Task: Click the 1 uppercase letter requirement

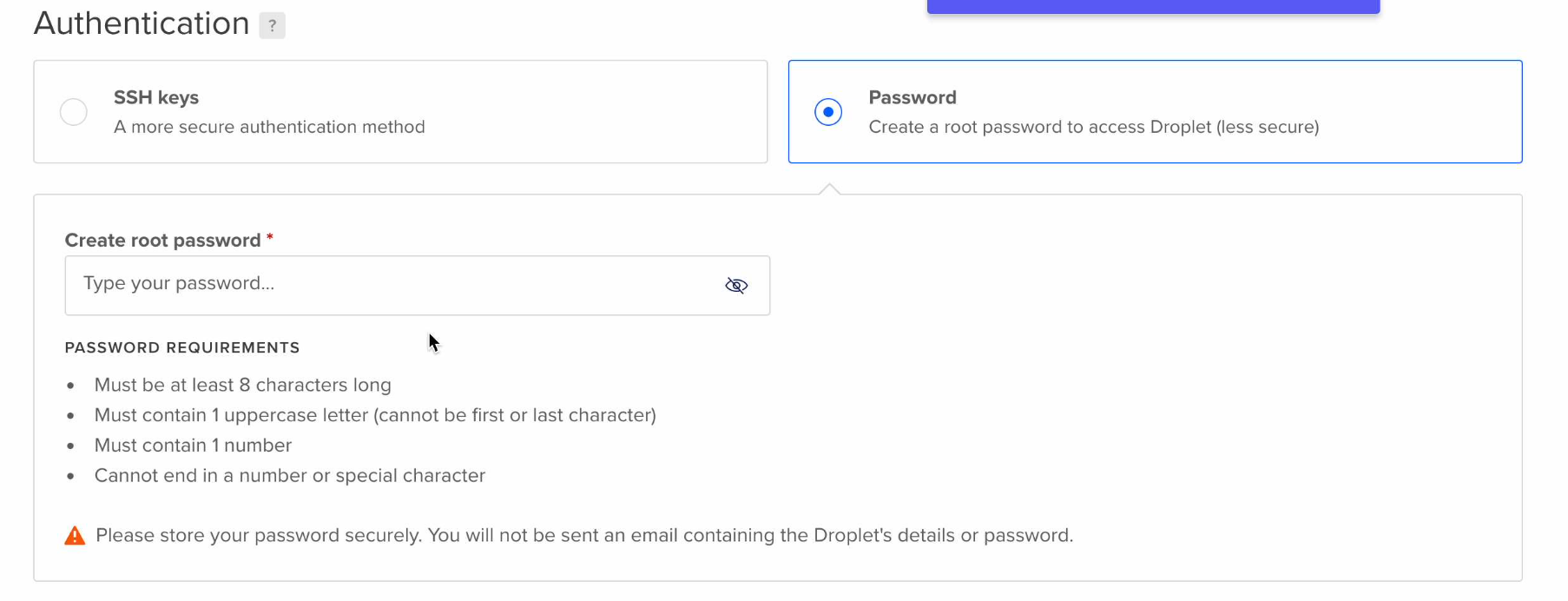Action: 375,415
